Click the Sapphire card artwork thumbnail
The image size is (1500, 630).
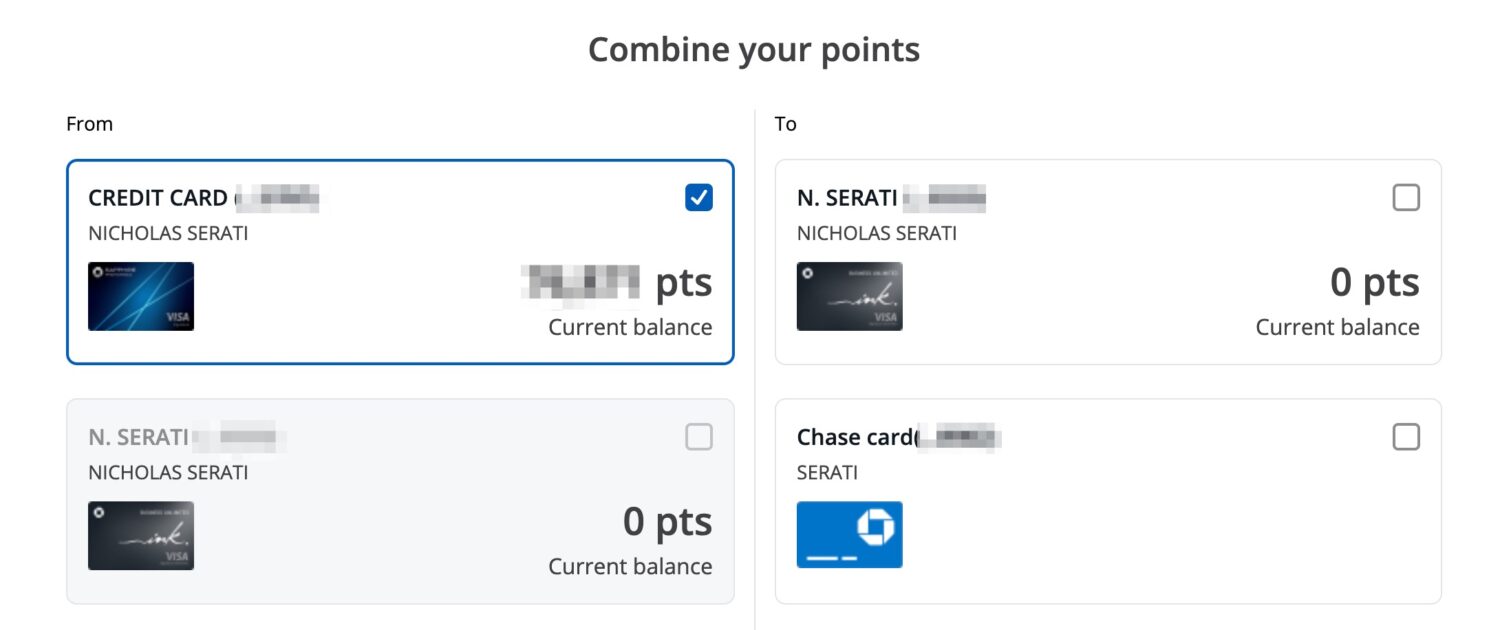(141, 296)
